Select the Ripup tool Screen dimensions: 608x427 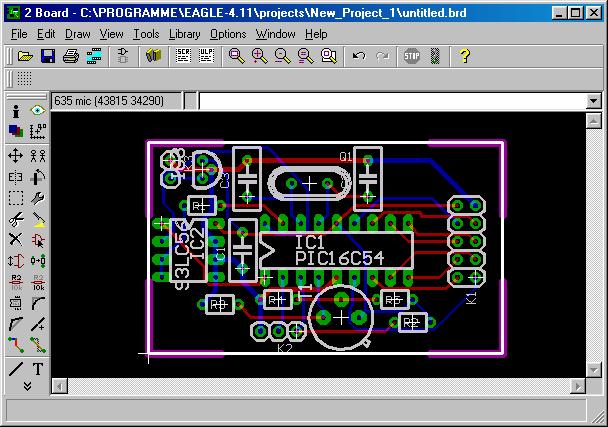38,345
